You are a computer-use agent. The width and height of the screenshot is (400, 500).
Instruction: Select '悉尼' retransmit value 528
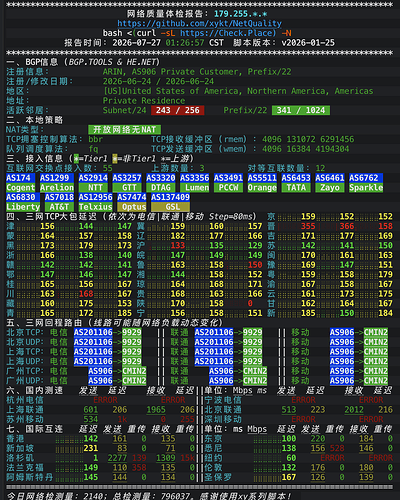(337, 449)
